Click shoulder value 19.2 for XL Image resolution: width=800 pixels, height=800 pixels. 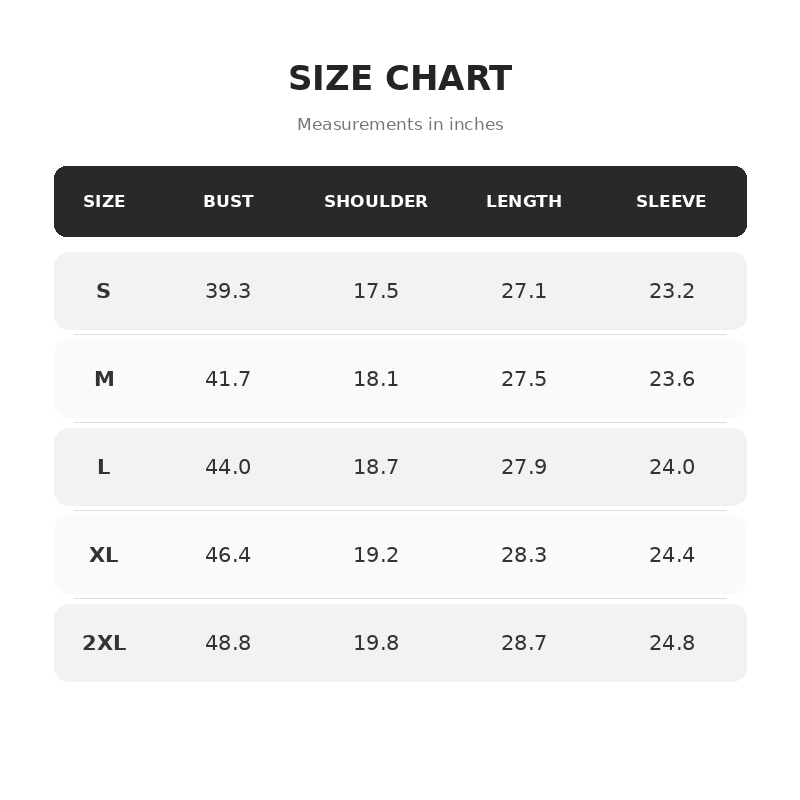pyautogui.click(x=376, y=555)
